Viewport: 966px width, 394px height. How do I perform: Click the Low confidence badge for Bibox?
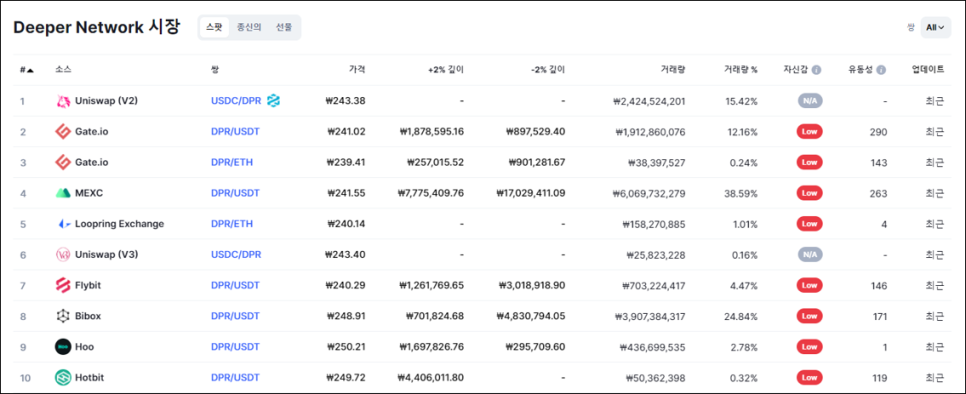809,316
